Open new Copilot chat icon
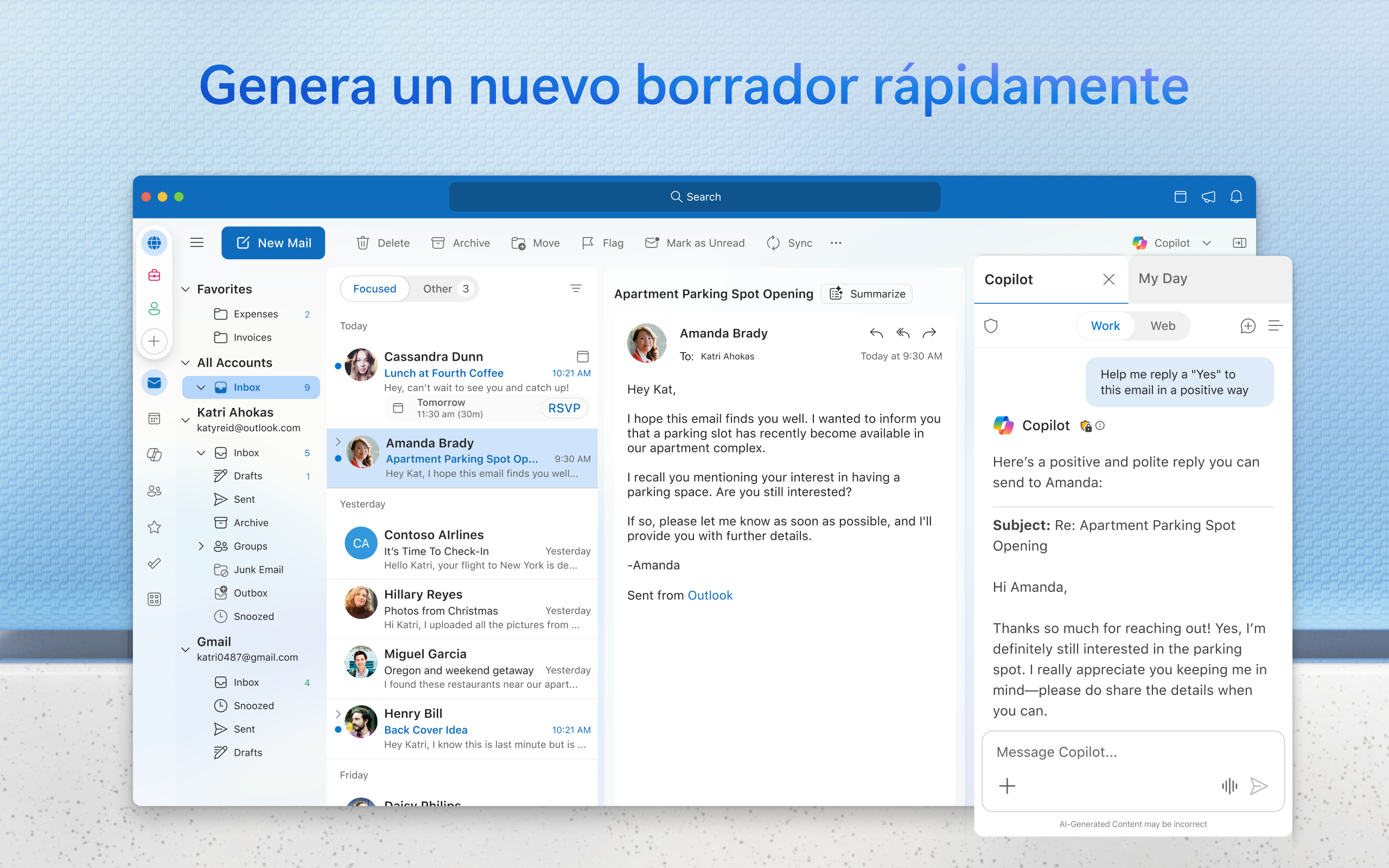Screen dimensions: 1389x868 click(1248, 326)
